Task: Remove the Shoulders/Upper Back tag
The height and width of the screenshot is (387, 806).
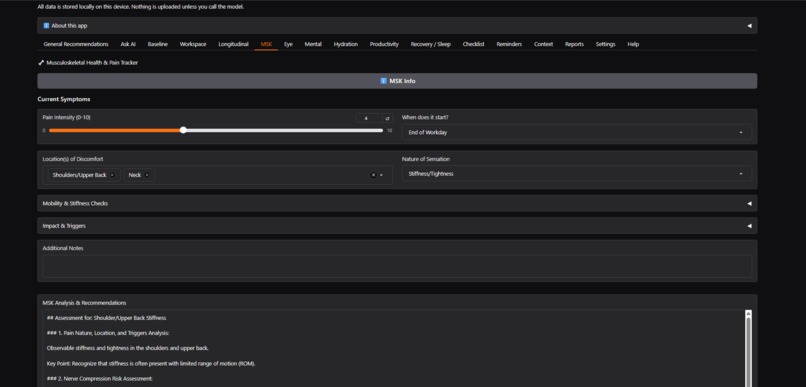Action: (112, 175)
